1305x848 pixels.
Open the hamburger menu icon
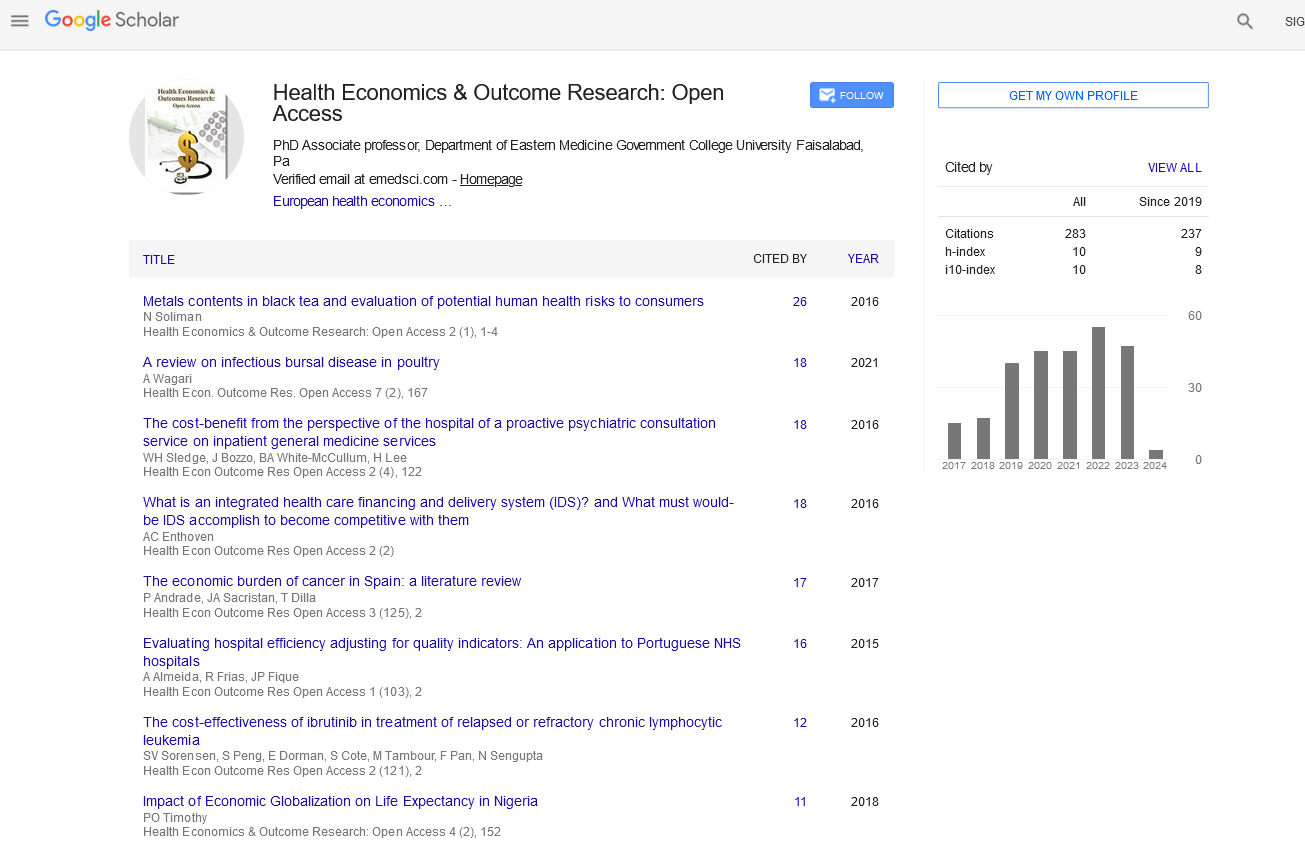[x=20, y=20]
